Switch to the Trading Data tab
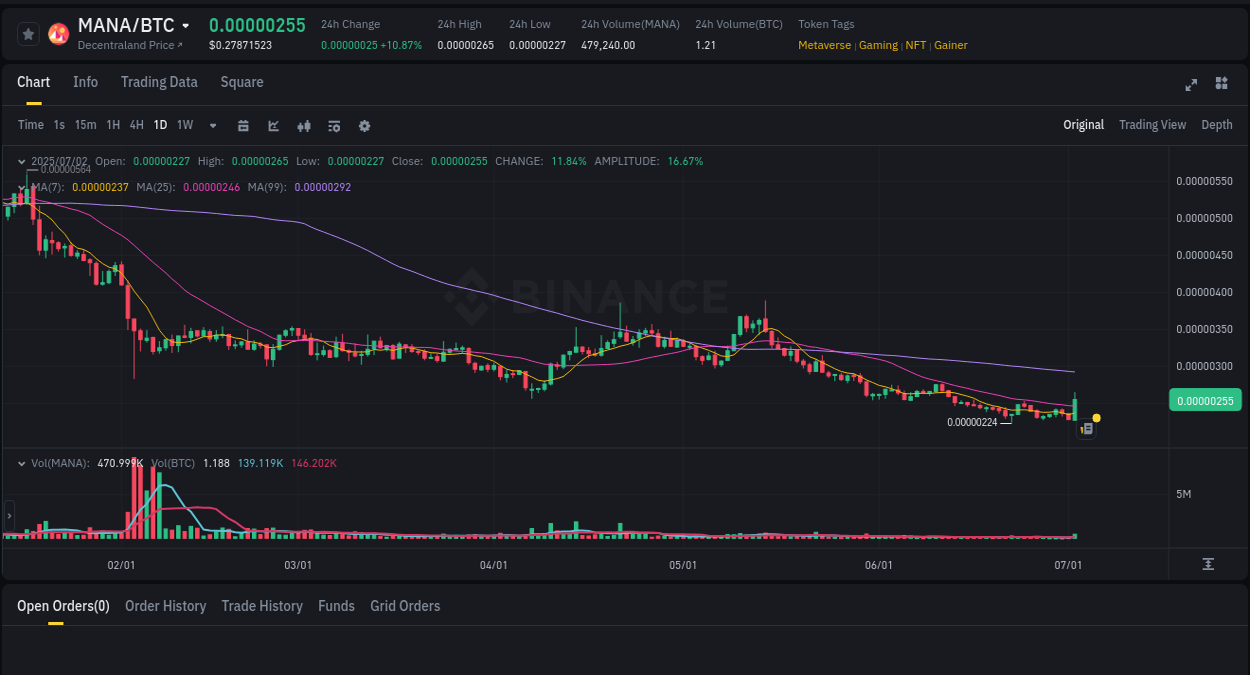The image size is (1250, 675). tap(159, 82)
